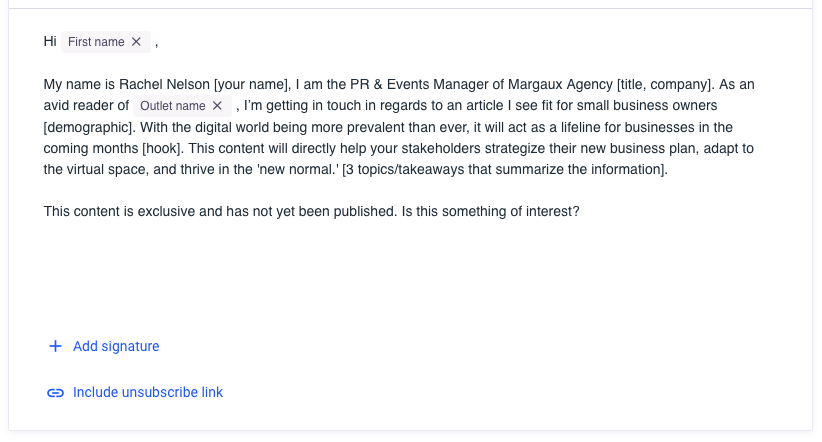The width and height of the screenshot is (822, 442).
Task: Place cursor on the greeting word Hi
Action: 50,42
